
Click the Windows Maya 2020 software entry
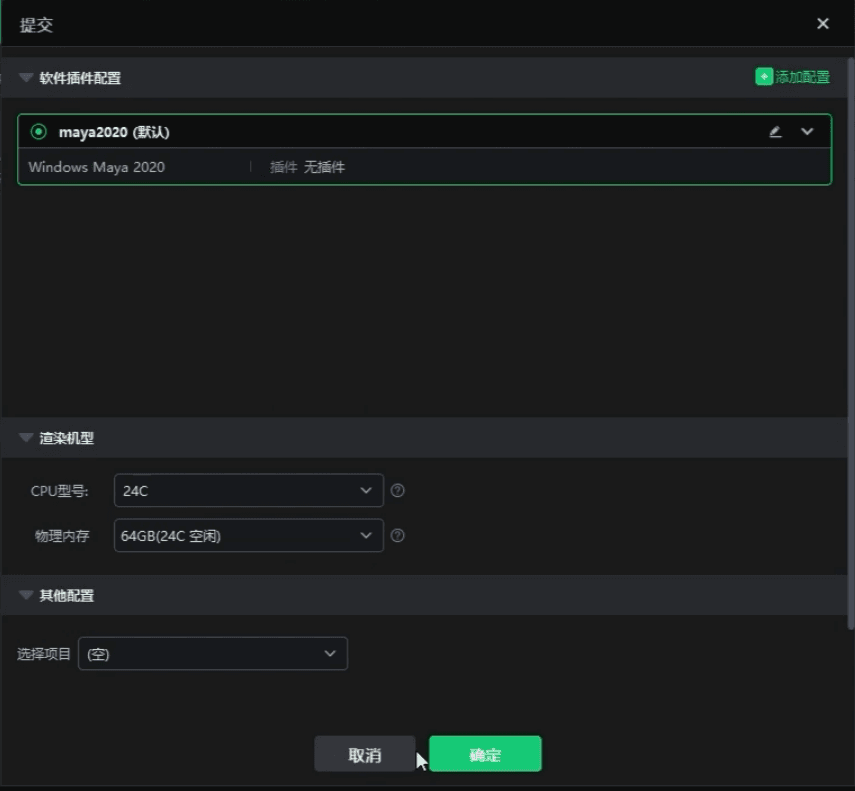tap(97, 167)
